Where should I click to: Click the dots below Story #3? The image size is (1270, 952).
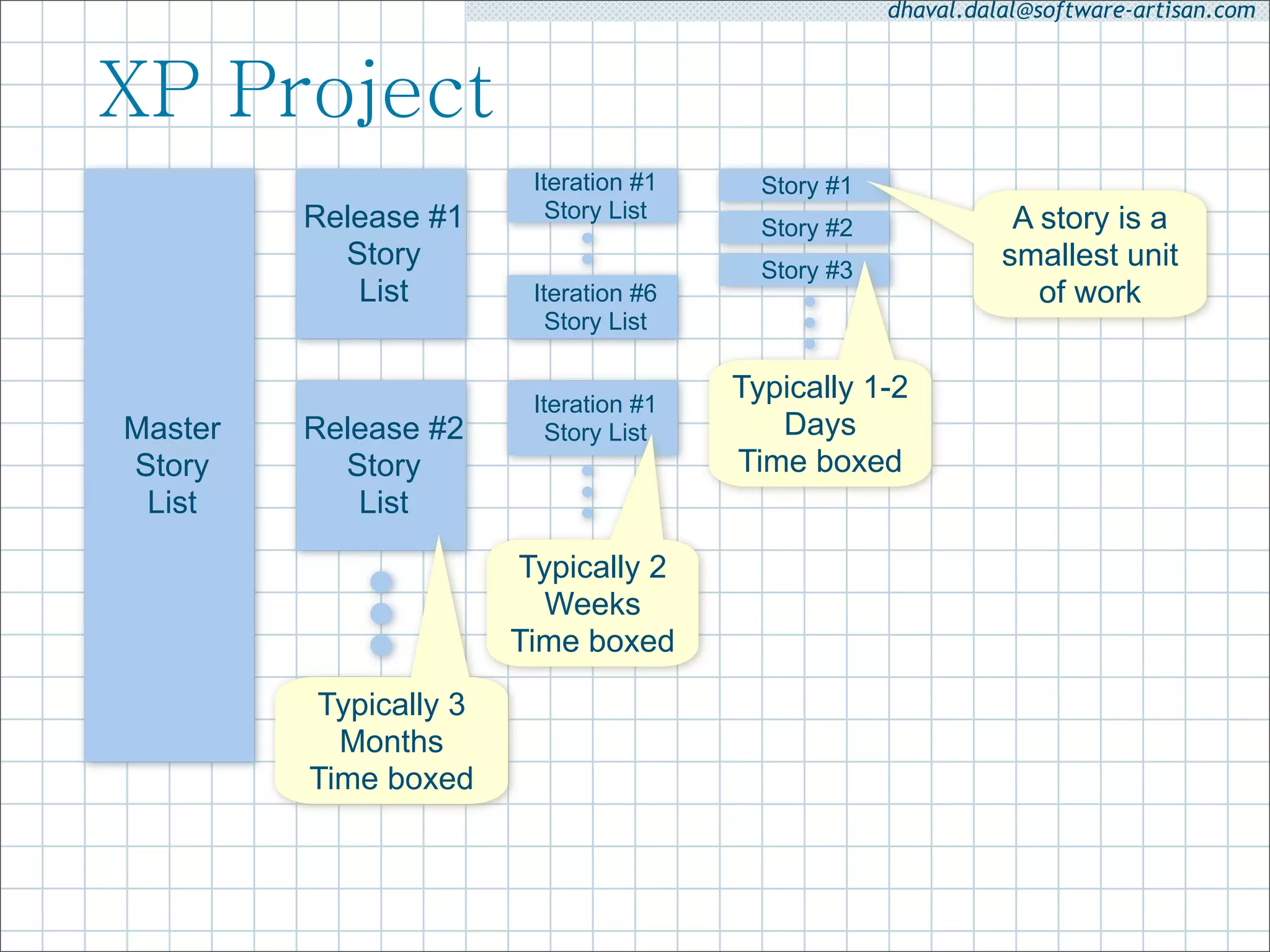[x=809, y=323]
